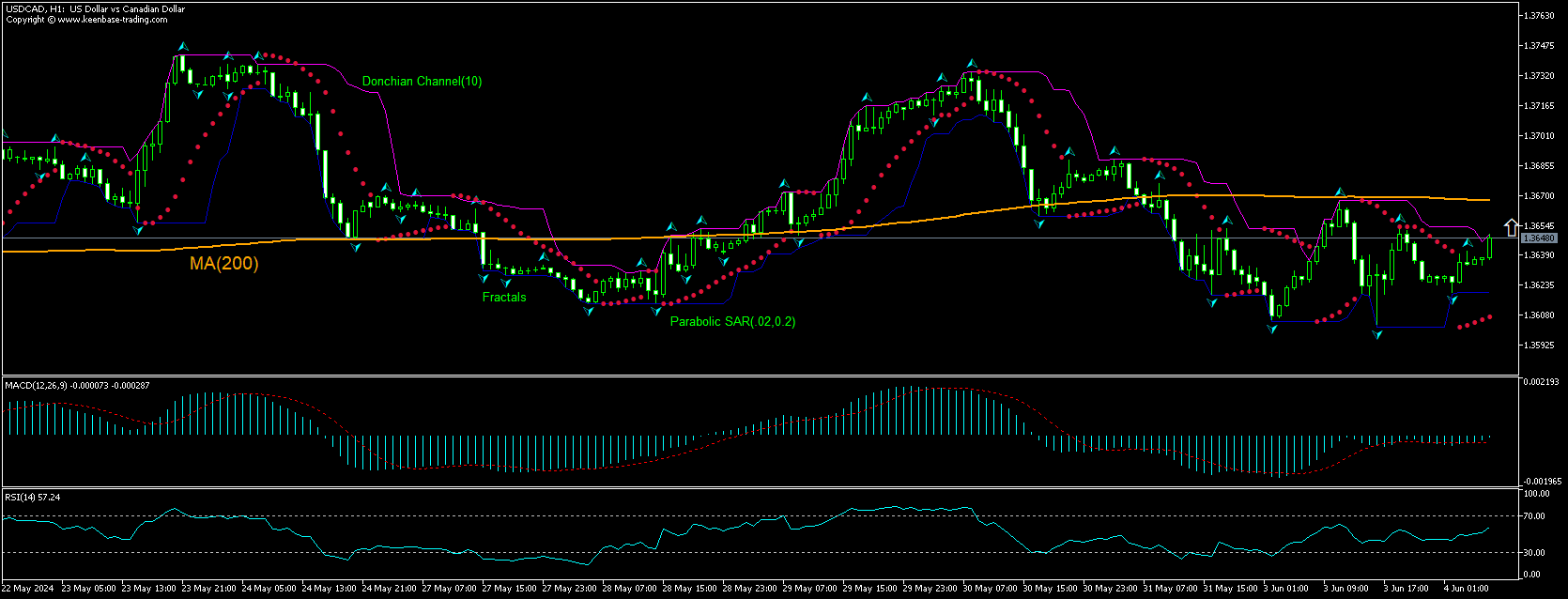Click the Donchian Channel(10) label

click(422, 82)
